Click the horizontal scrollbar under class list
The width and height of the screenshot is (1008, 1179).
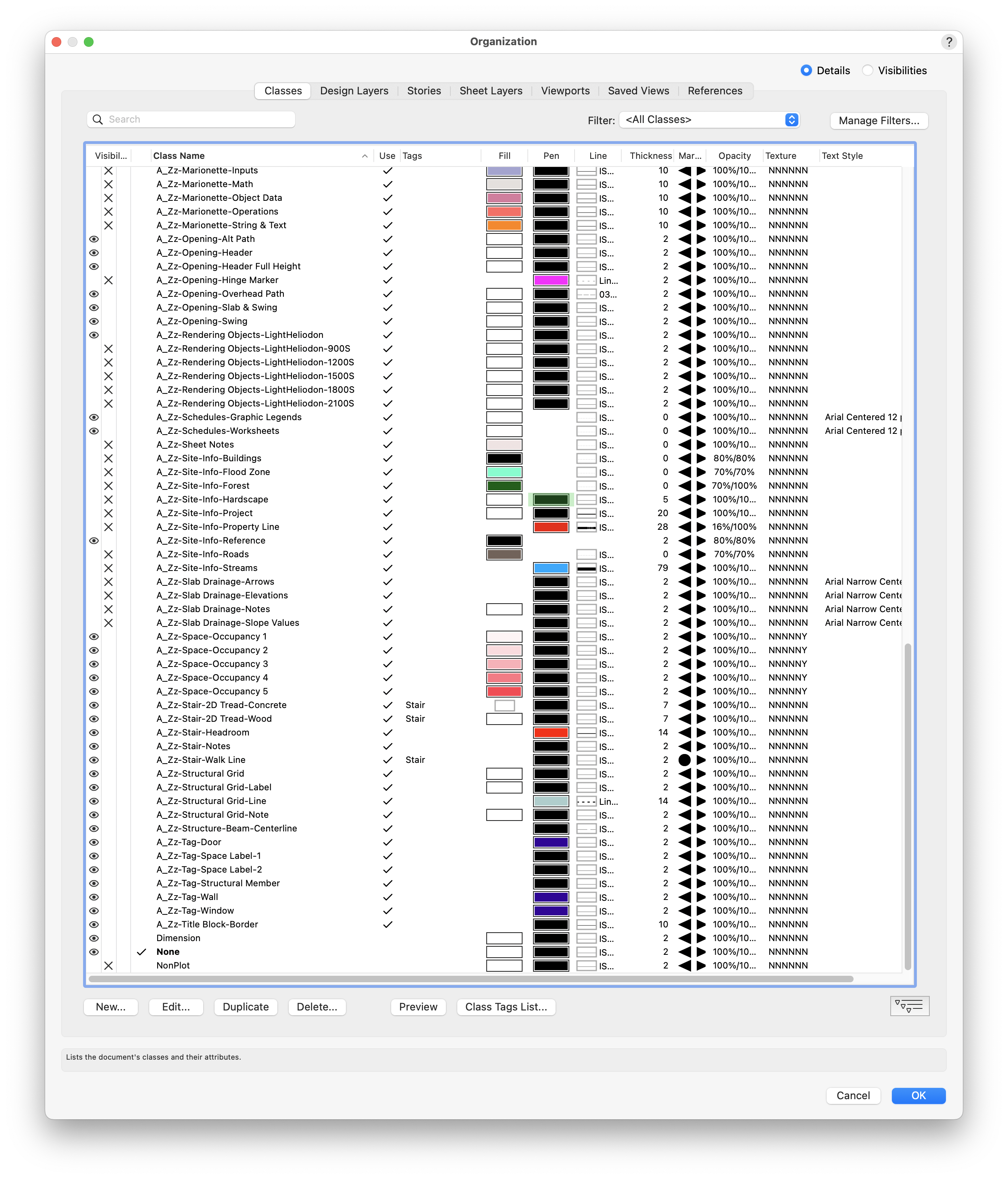pos(471,979)
